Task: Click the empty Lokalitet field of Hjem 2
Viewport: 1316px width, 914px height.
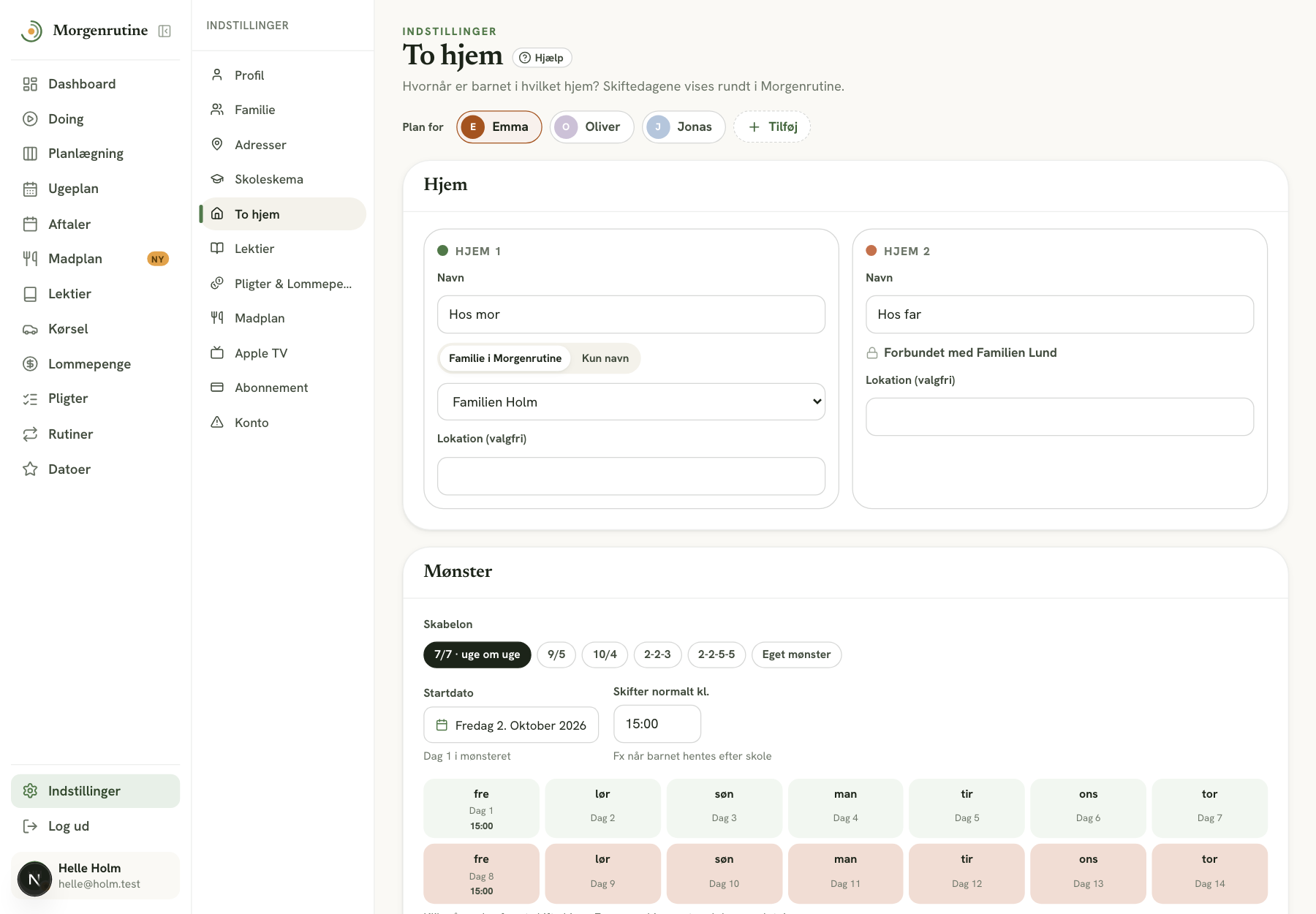Action: (1059, 417)
